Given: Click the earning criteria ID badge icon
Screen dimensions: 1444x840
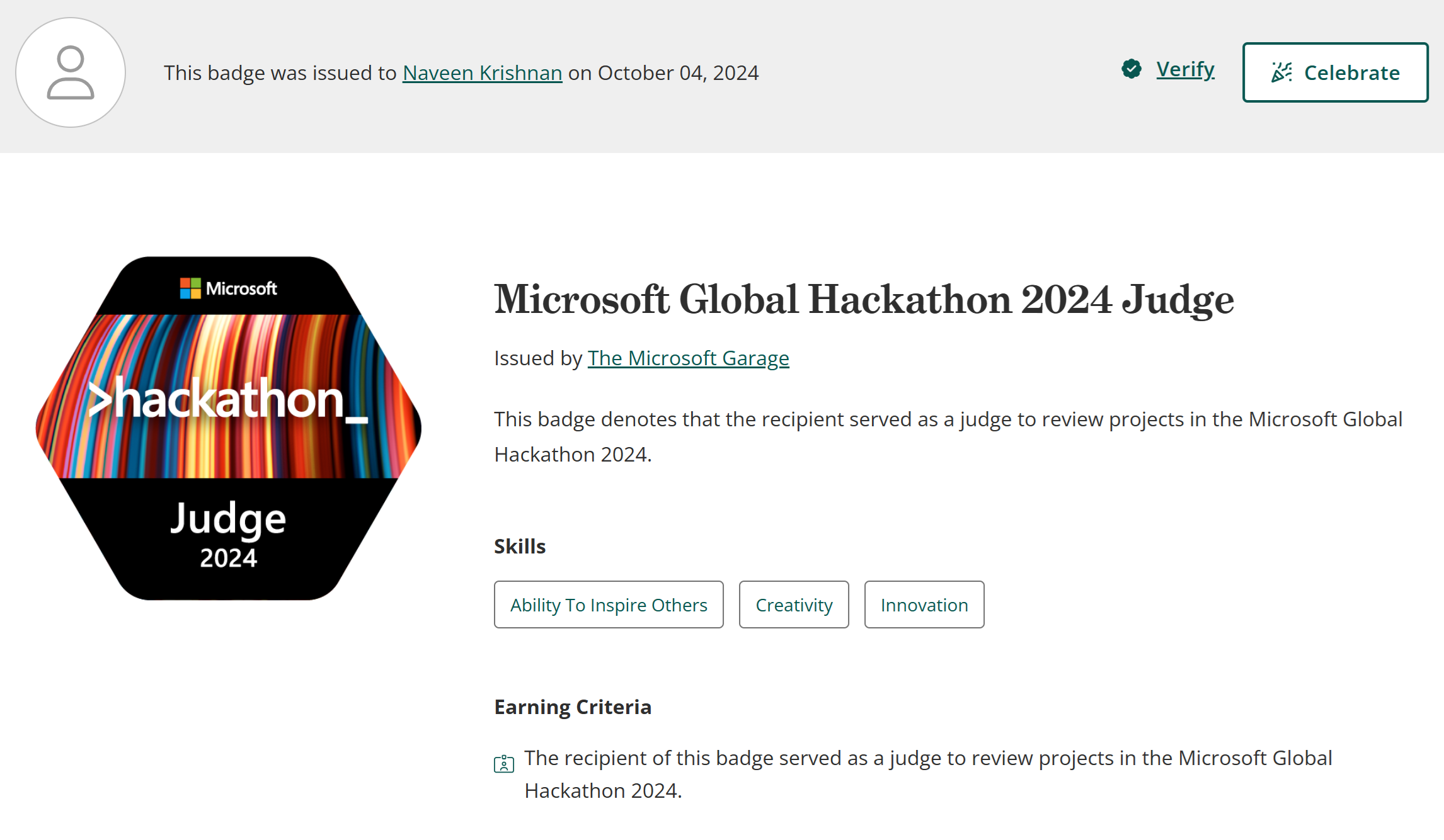Looking at the screenshot, I should point(504,764).
